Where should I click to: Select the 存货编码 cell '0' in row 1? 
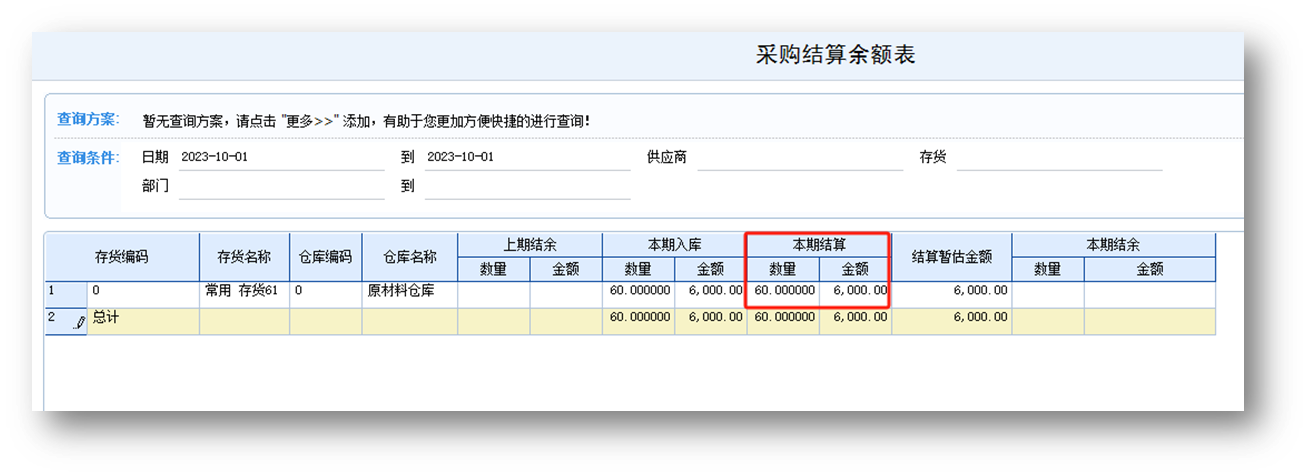(143, 294)
